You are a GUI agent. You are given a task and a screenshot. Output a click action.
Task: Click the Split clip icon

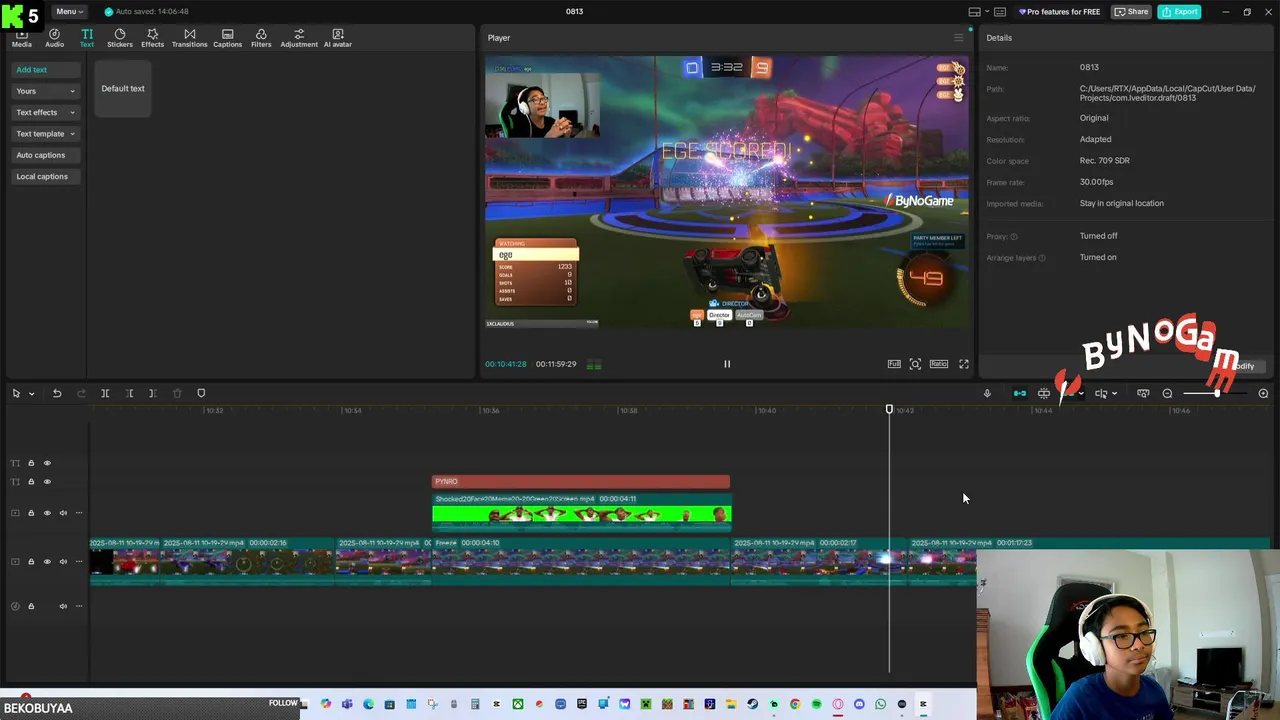click(x=105, y=393)
